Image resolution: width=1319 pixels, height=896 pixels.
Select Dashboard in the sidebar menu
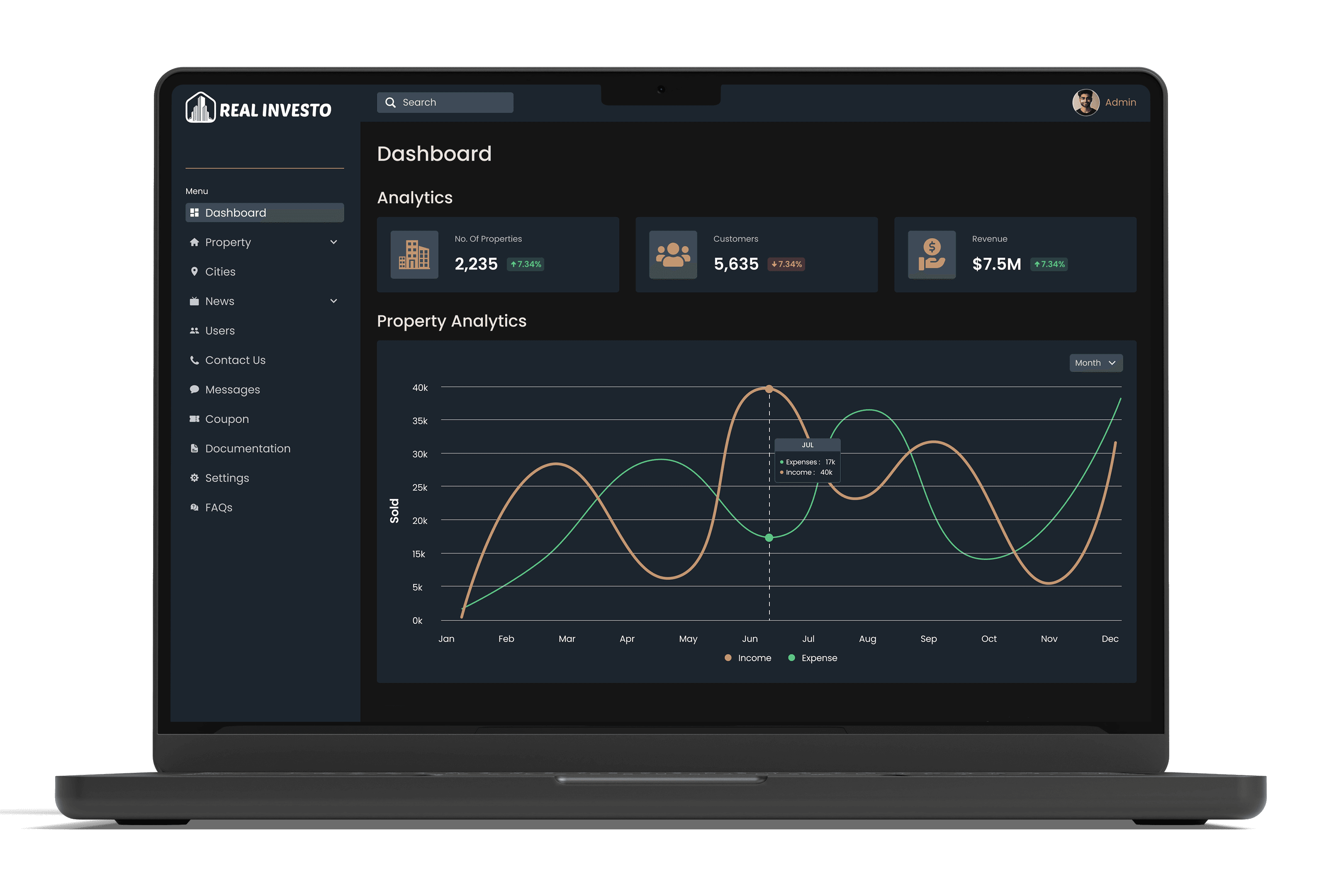click(x=265, y=213)
